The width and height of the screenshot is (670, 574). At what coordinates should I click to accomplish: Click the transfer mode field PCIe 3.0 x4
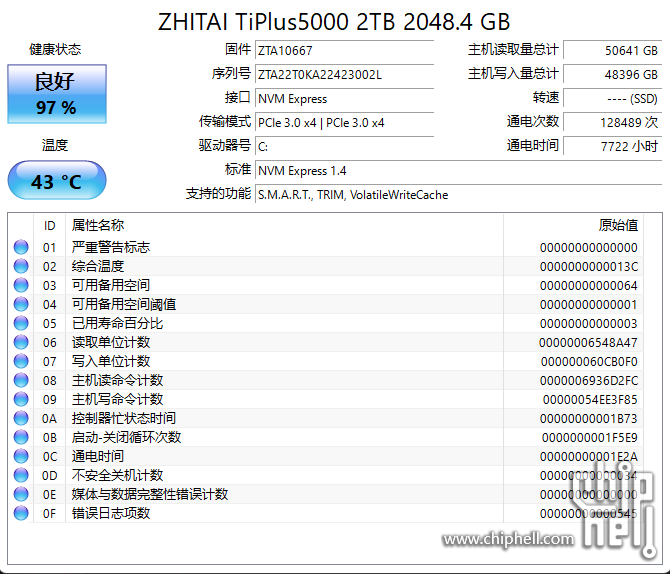click(344, 122)
